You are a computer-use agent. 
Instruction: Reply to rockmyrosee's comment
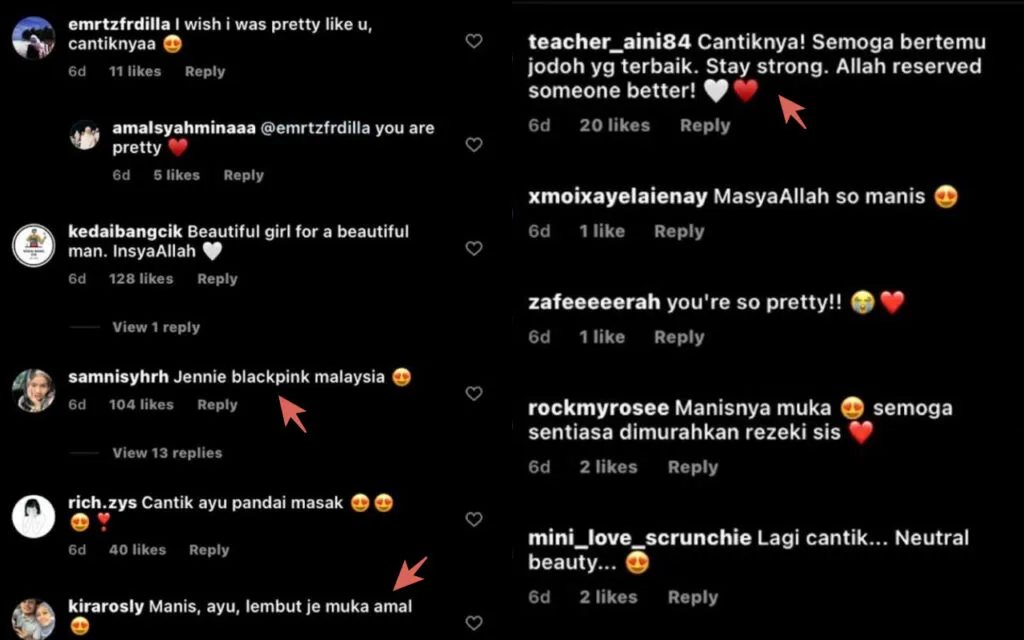(693, 467)
